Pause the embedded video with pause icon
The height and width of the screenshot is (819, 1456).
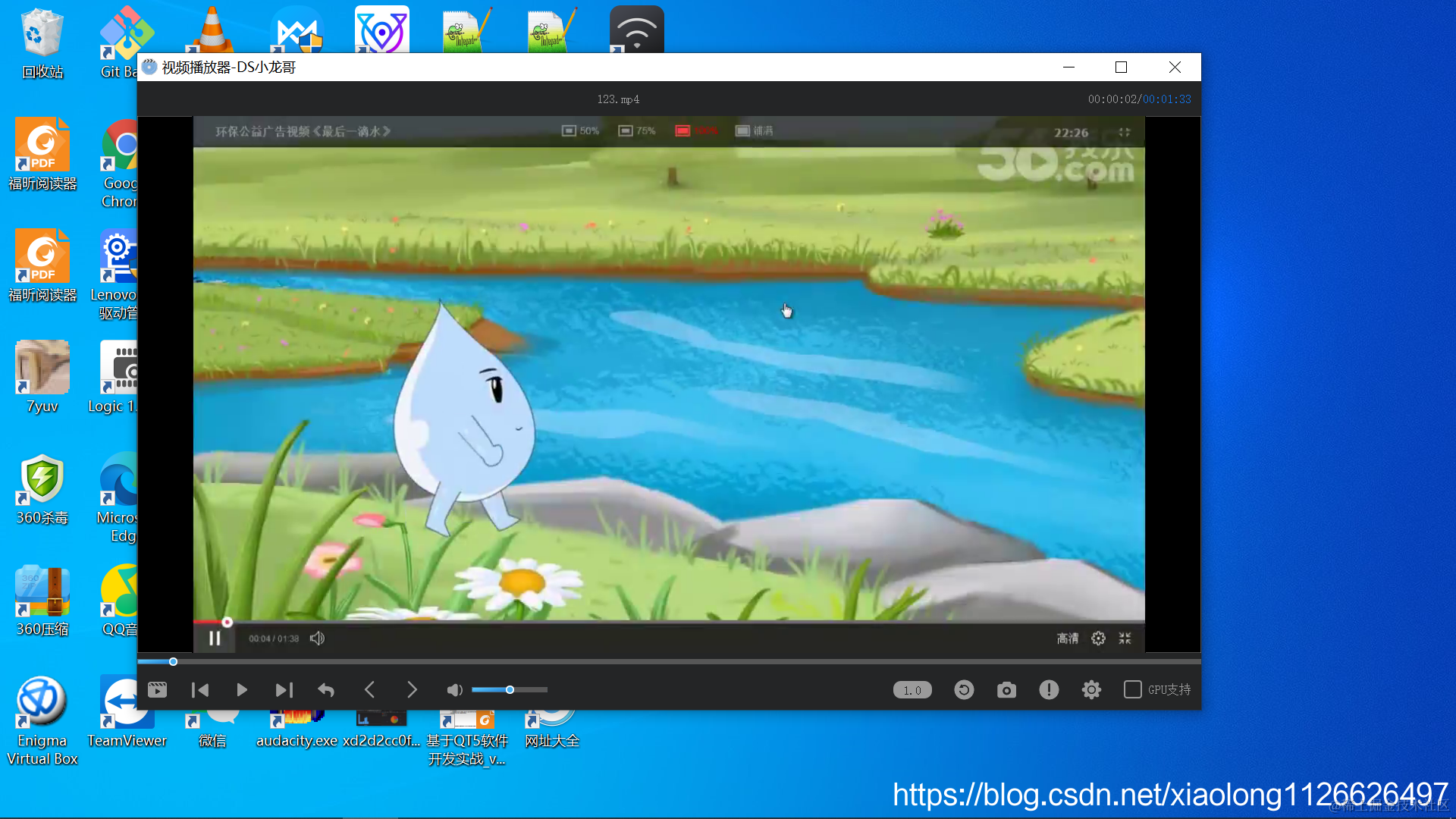215,639
